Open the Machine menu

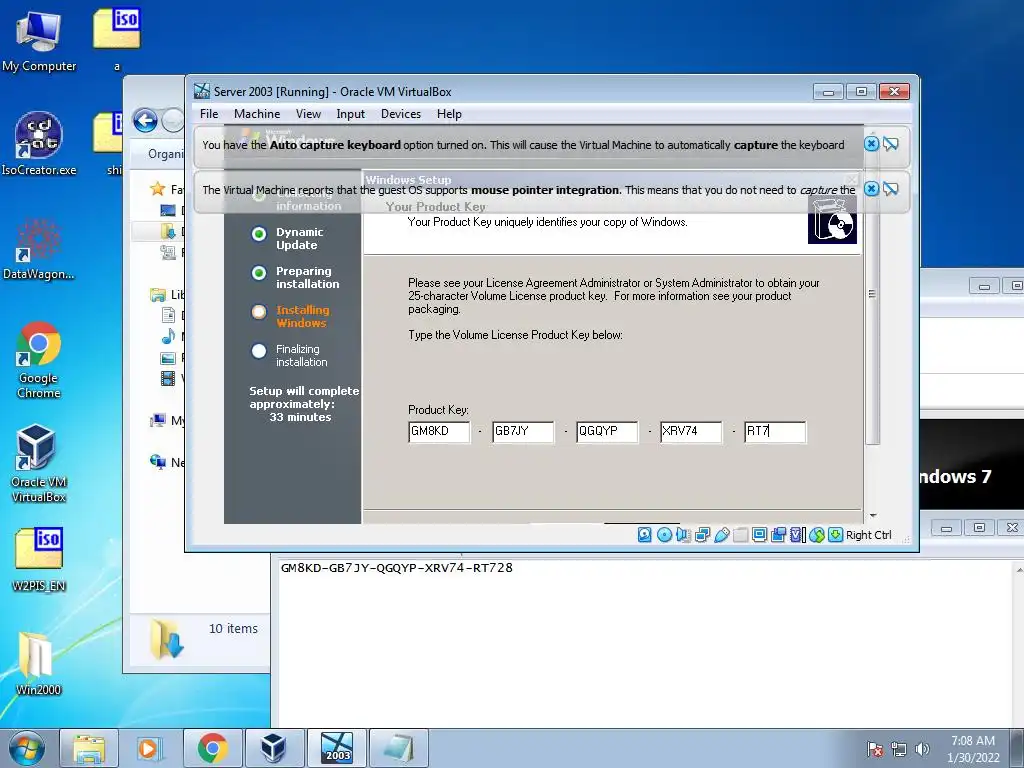(257, 114)
